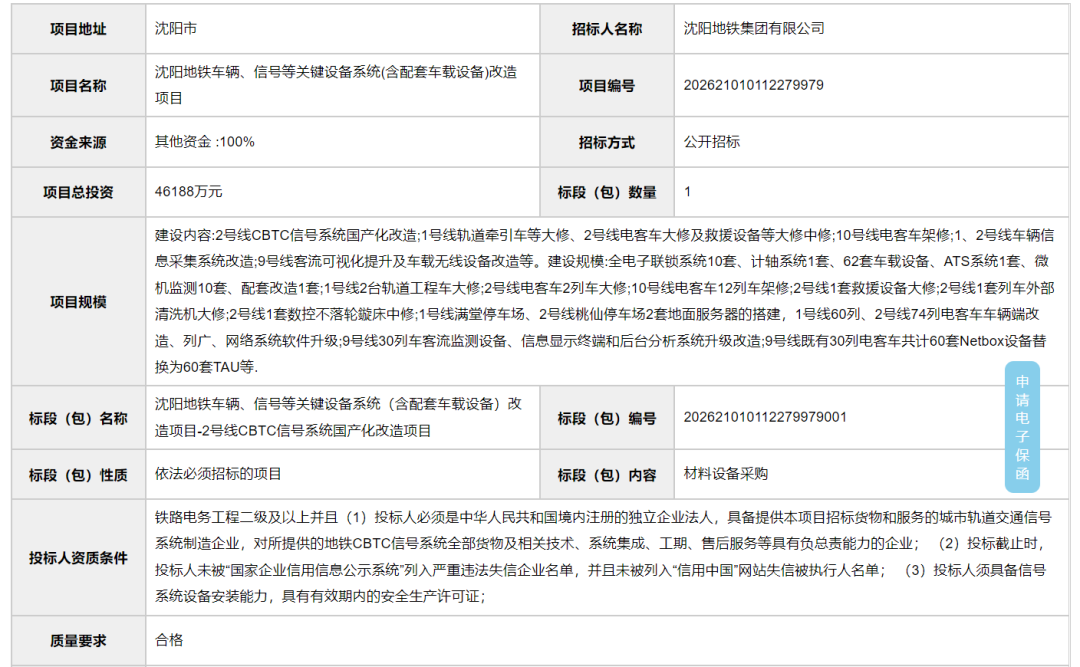The height and width of the screenshot is (667, 1080).
Task: Click the 依法必须招标的项目 value
Action: [x=218, y=474]
